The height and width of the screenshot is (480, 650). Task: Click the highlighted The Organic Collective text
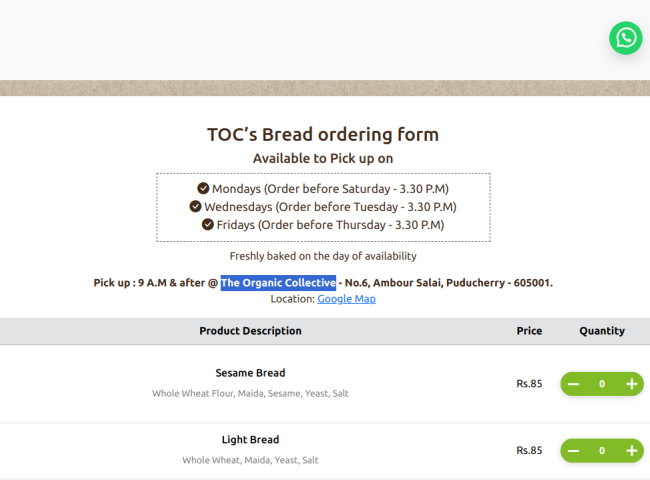point(278,283)
